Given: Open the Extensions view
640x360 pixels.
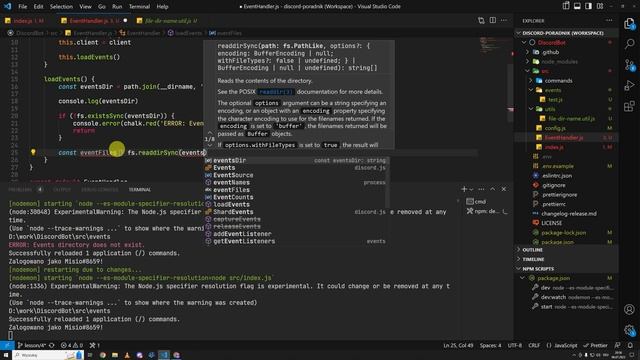Looking at the screenshot, I should (629, 106).
